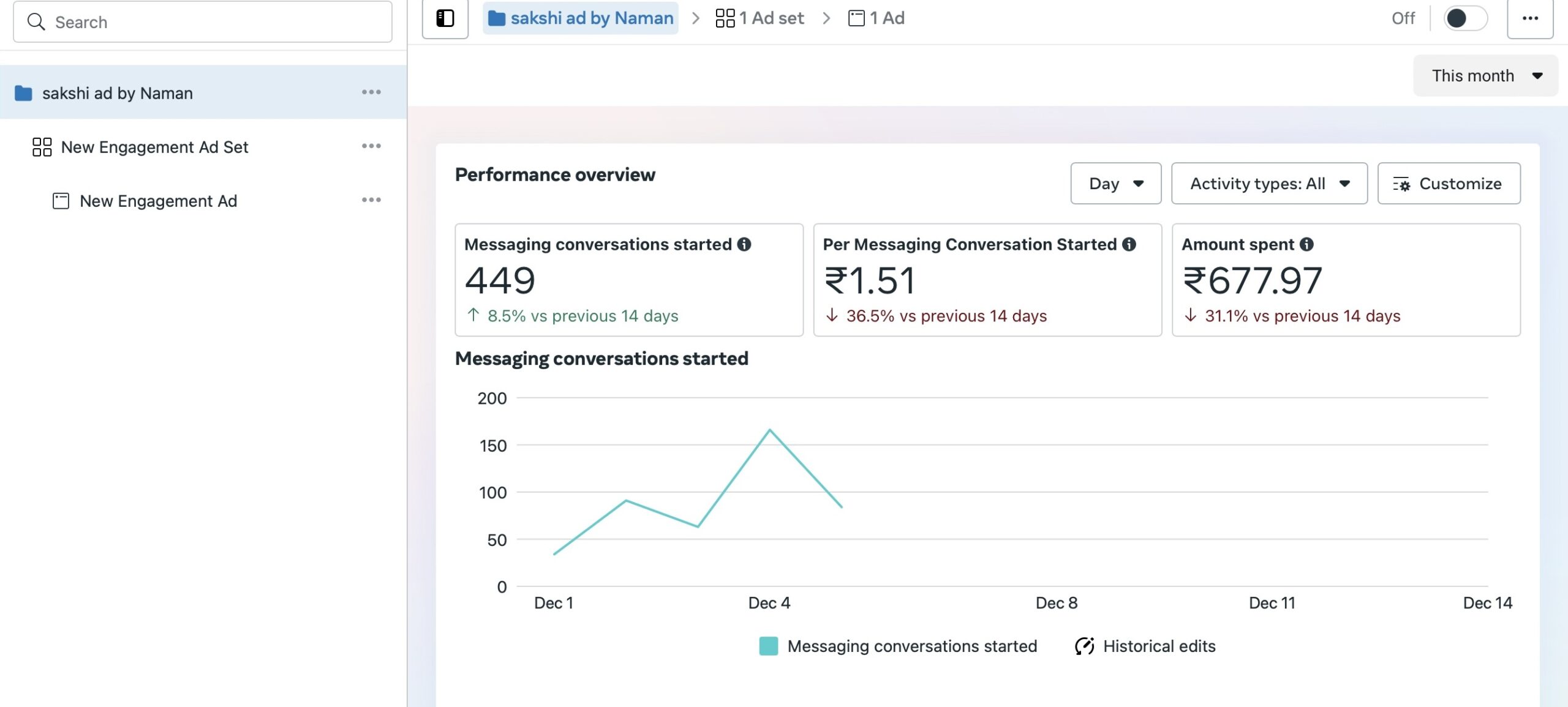
Task: Open the This month date range dropdown
Action: (1485, 76)
